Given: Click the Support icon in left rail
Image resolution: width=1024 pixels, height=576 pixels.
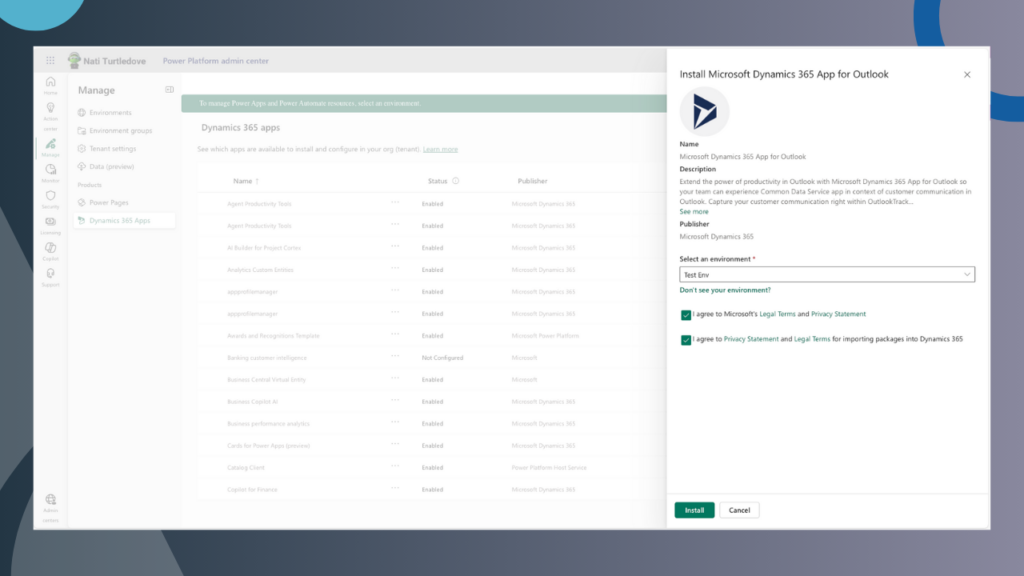Looking at the screenshot, I should 51,273.
